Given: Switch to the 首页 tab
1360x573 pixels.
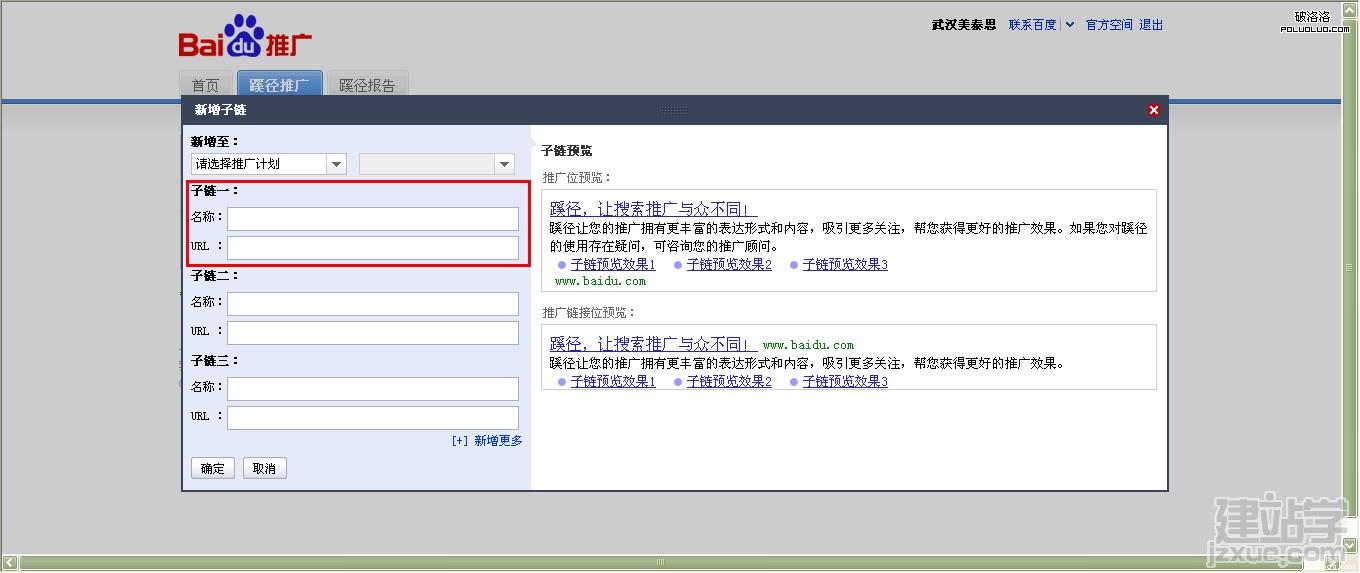Looking at the screenshot, I should pyautogui.click(x=205, y=85).
